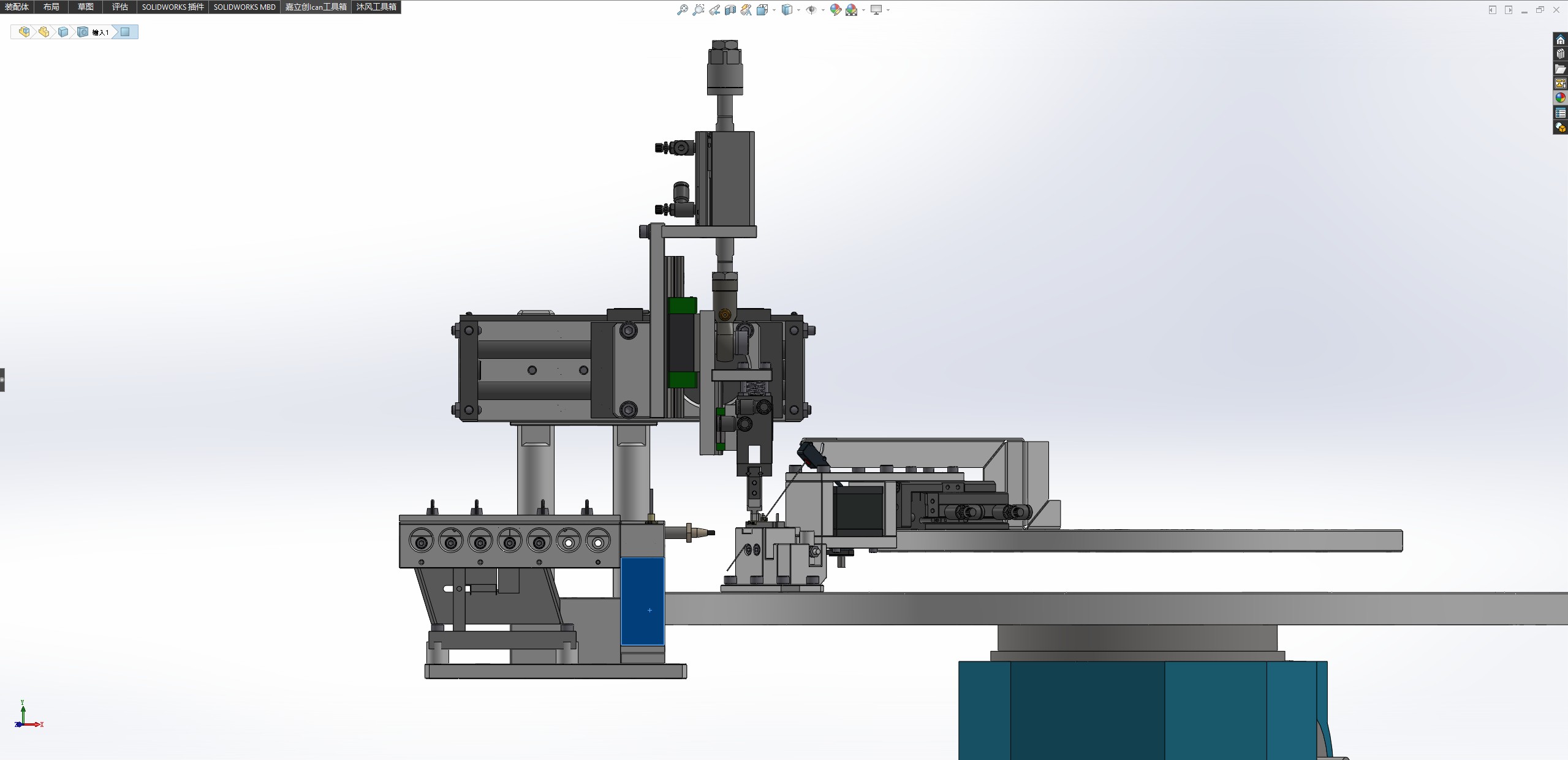The image size is (1568, 760).
Task: Open the 嘉立创lcan工具箱 tab
Action: click(316, 7)
